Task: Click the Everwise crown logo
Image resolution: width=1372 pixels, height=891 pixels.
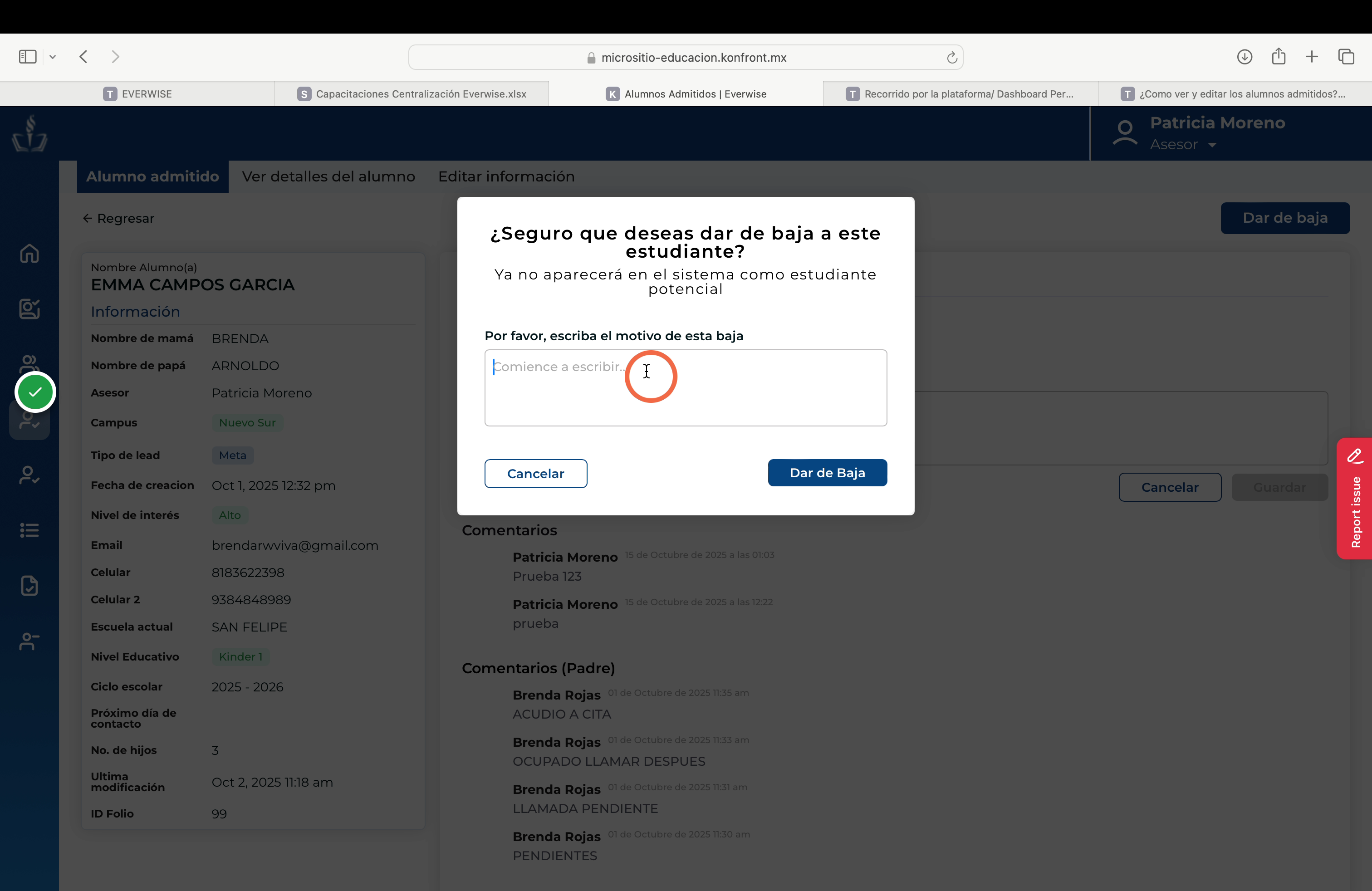Action: (x=29, y=133)
